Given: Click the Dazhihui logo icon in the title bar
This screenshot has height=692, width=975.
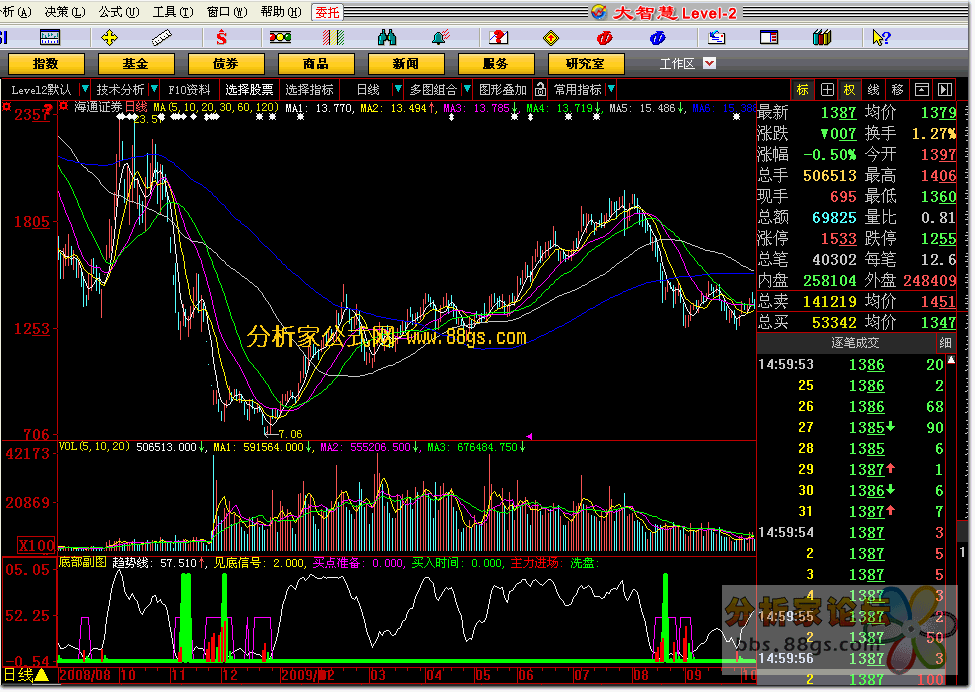Looking at the screenshot, I should (x=599, y=12).
